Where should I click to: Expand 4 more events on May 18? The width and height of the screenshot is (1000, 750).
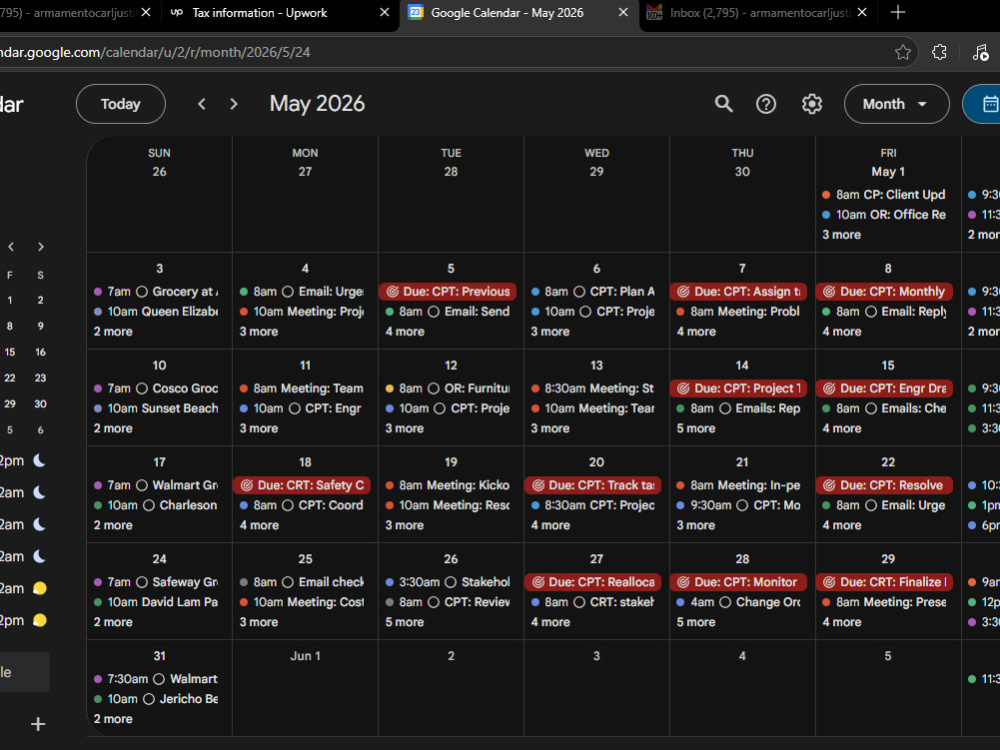(x=259, y=526)
